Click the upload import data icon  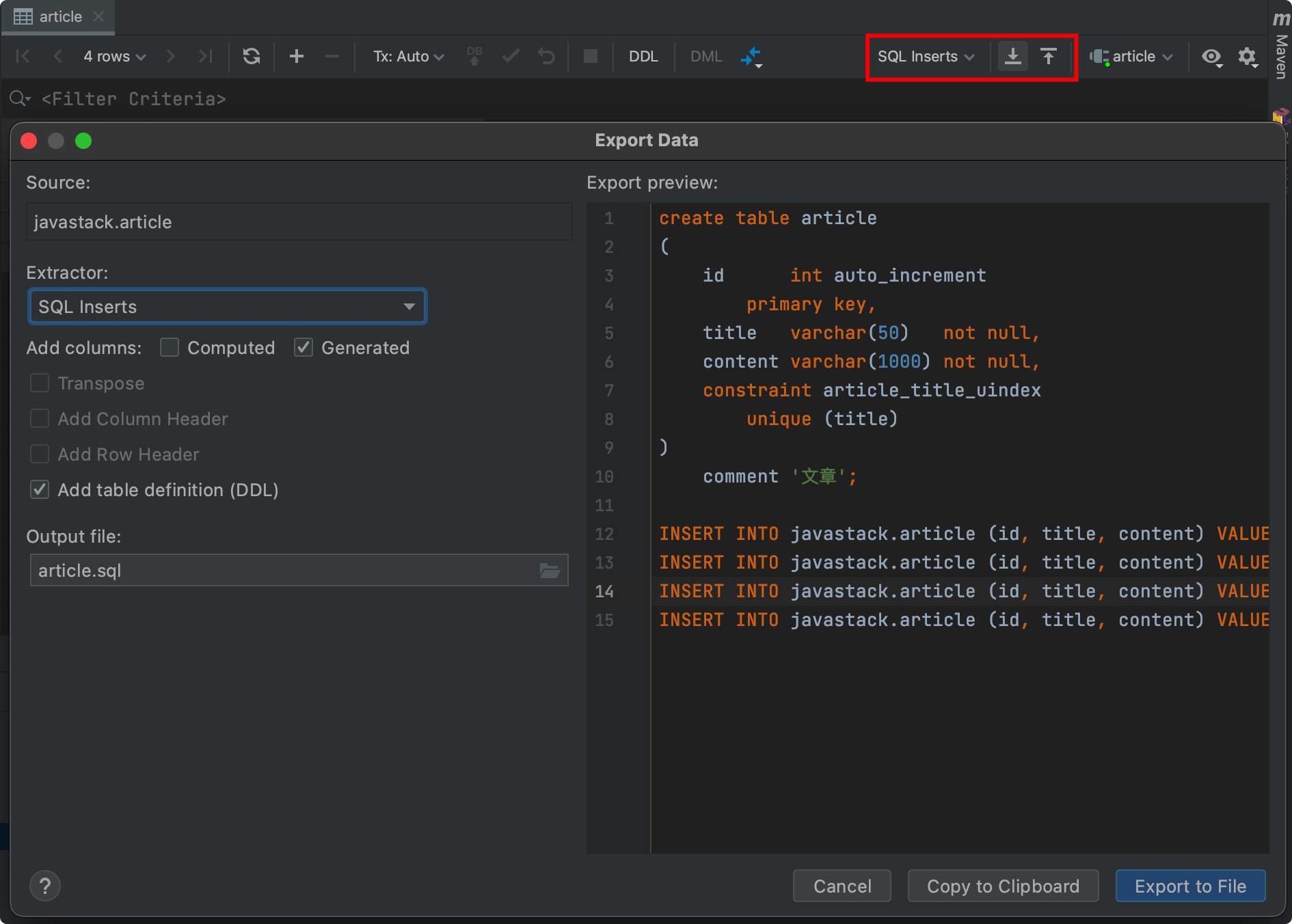pyautogui.click(x=1049, y=57)
